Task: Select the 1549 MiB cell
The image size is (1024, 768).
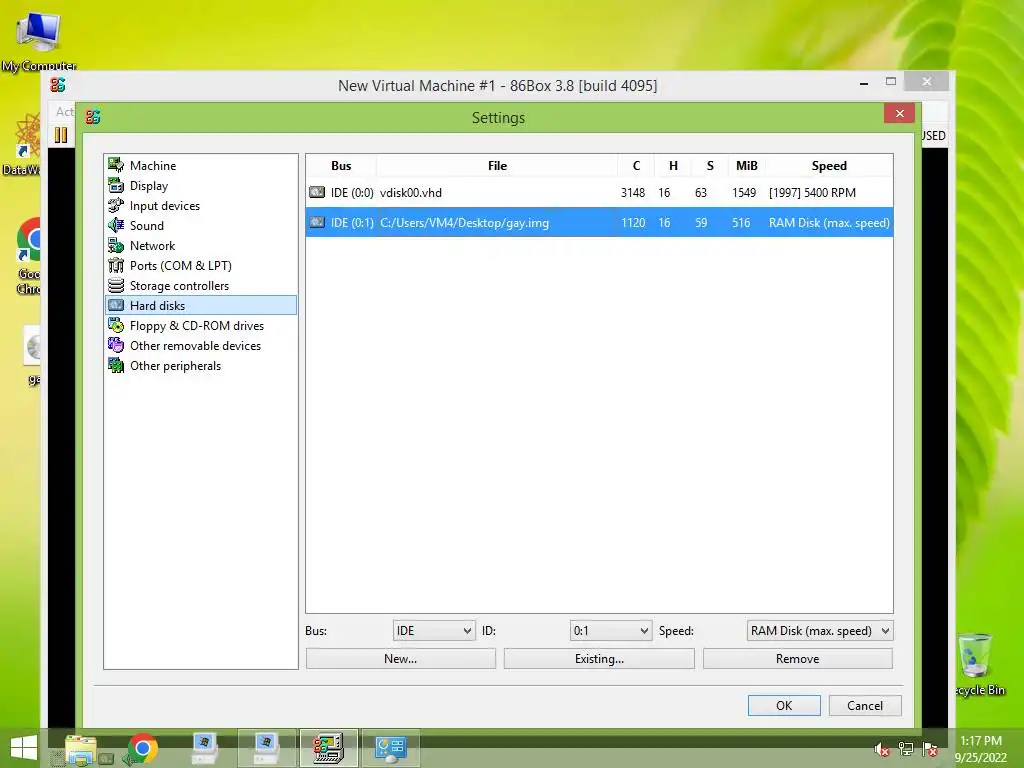Action: point(744,193)
